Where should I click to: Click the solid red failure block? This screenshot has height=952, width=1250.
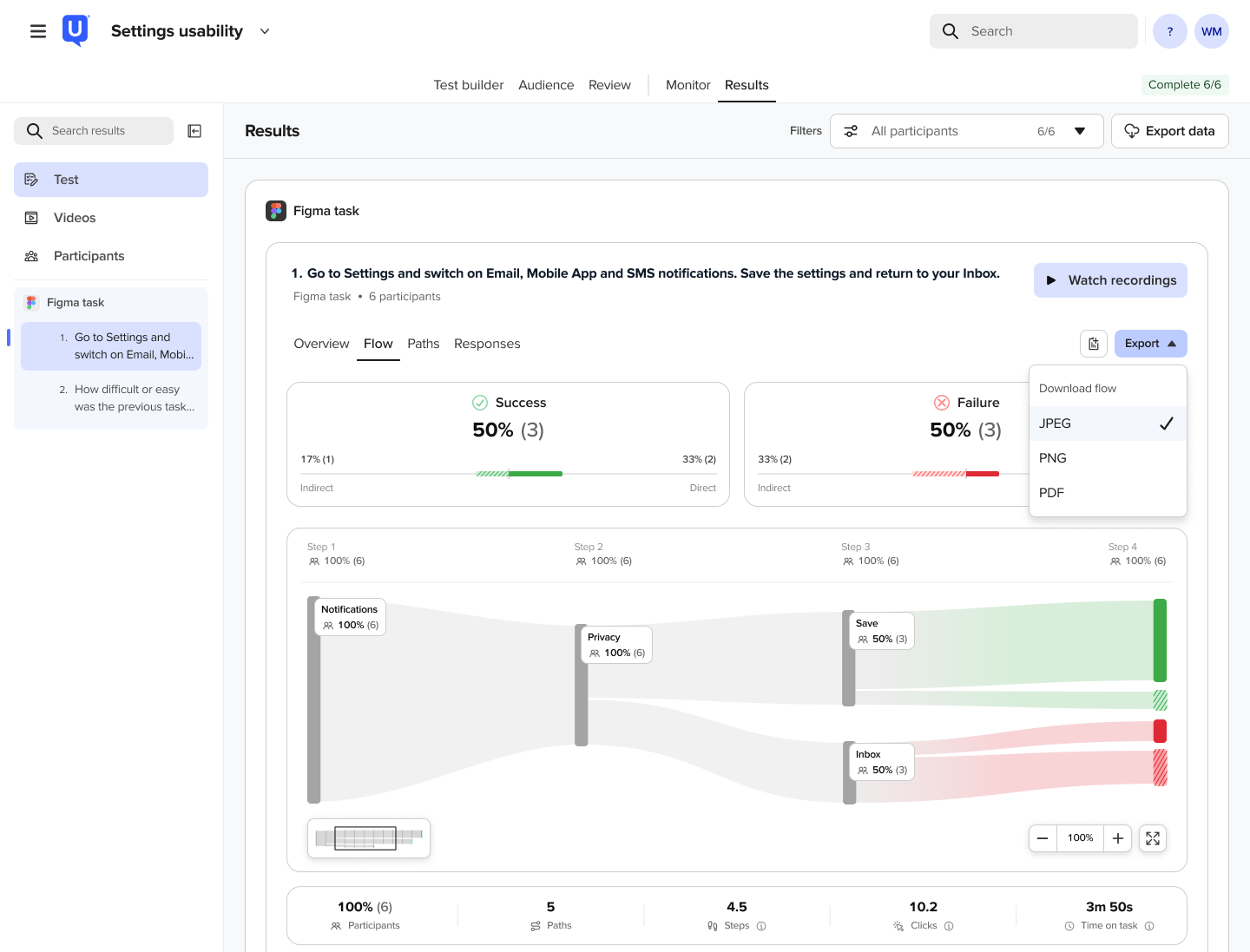click(x=1160, y=732)
